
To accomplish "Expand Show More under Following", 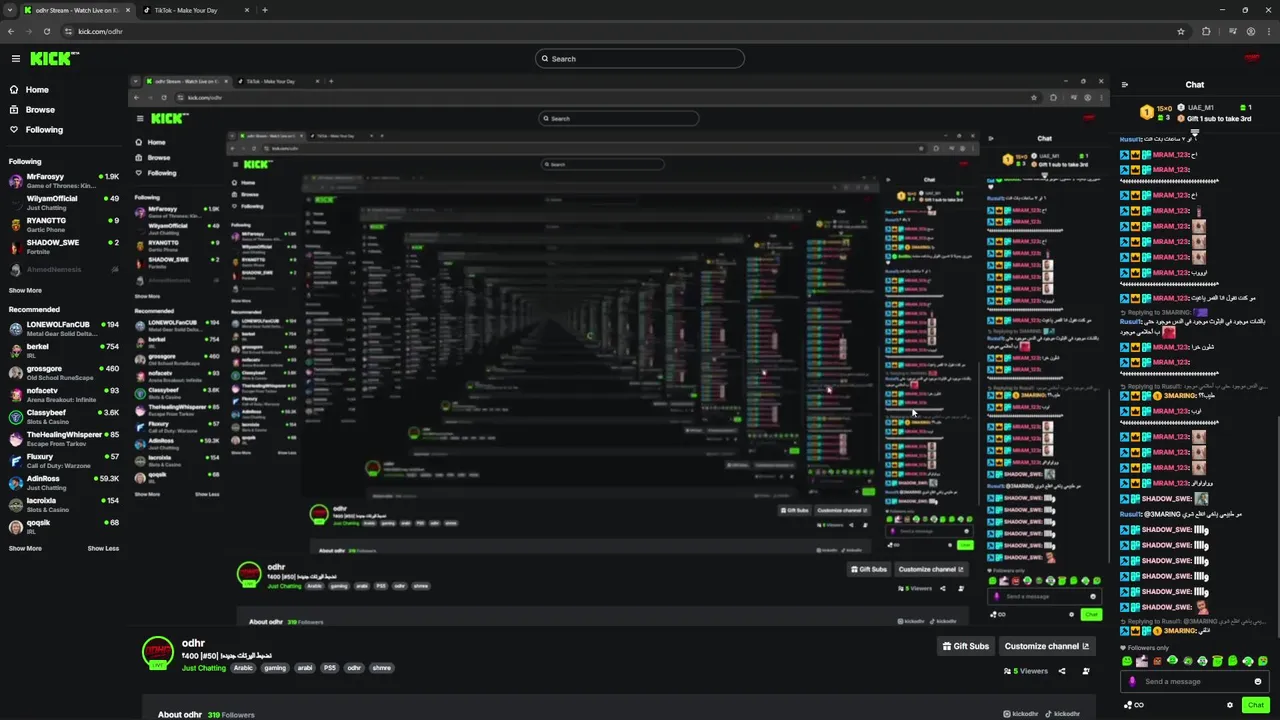I will 25,291.
